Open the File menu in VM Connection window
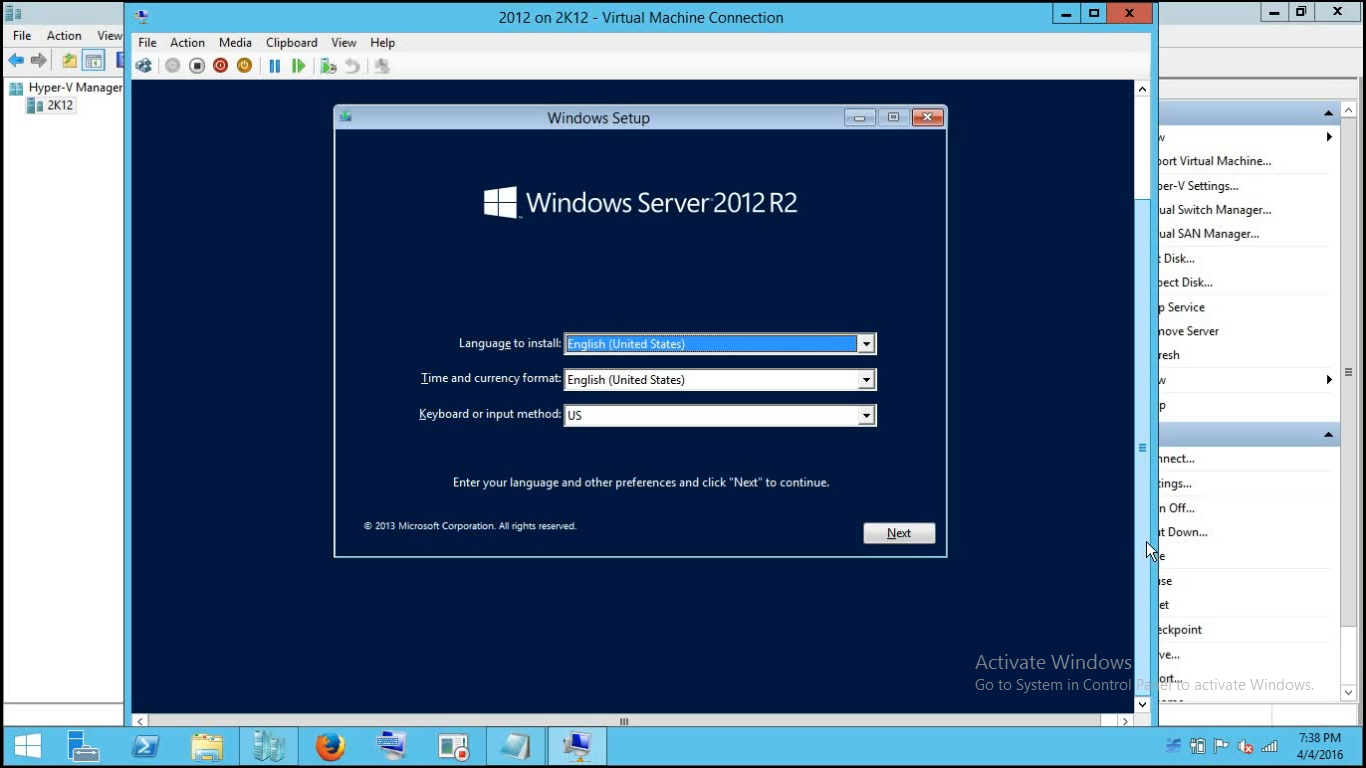Image resolution: width=1366 pixels, height=768 pixels. pos(147,43)
